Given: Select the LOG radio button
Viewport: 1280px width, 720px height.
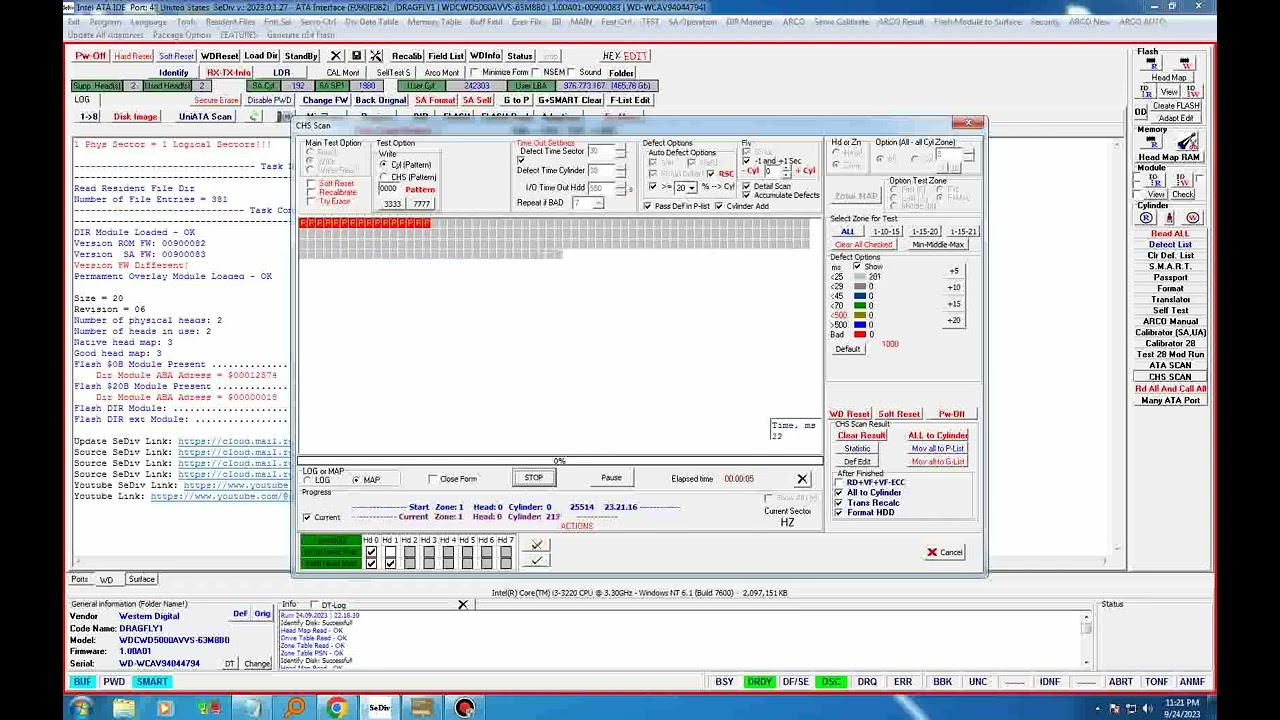Looking at the screenshot, I should [x=308, y=480].
